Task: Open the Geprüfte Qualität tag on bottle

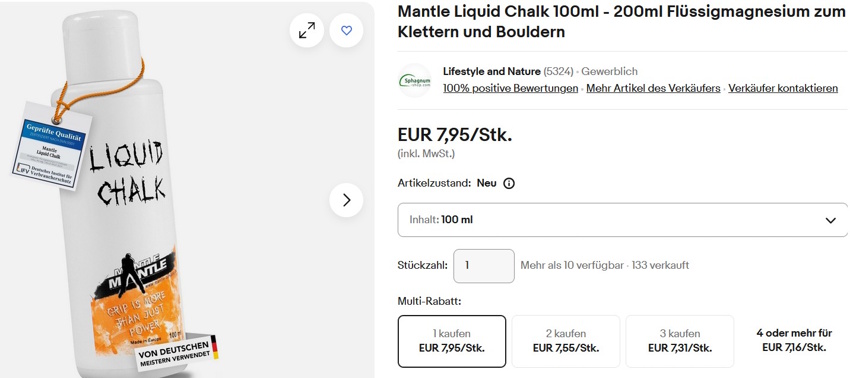Action: click(x=50, y=146)
